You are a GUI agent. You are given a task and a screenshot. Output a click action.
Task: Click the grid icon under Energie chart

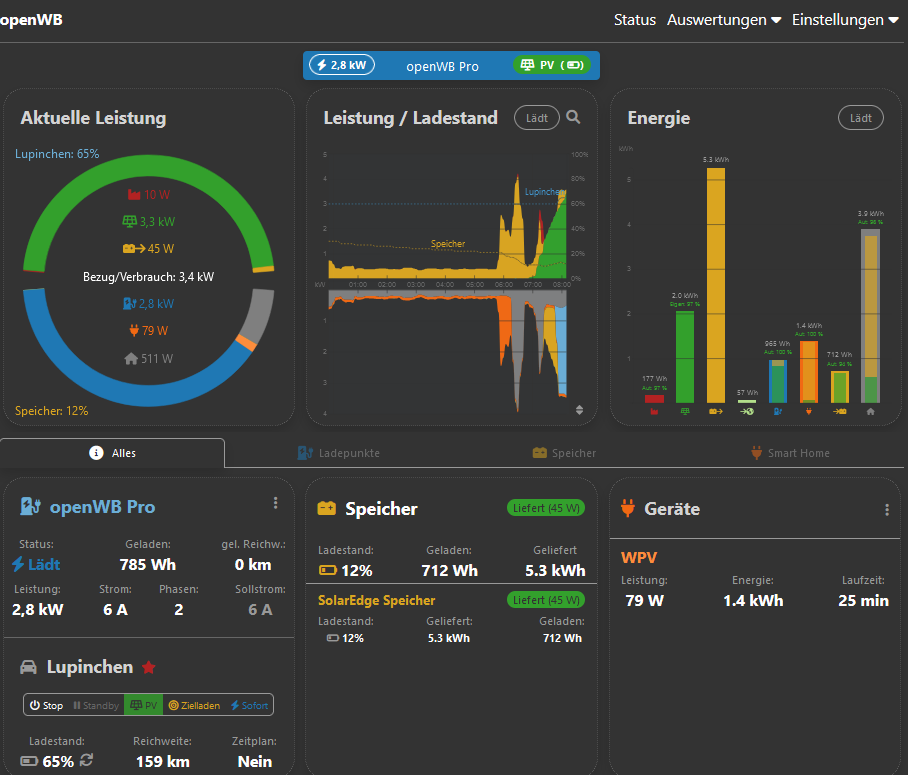point(654,411)
